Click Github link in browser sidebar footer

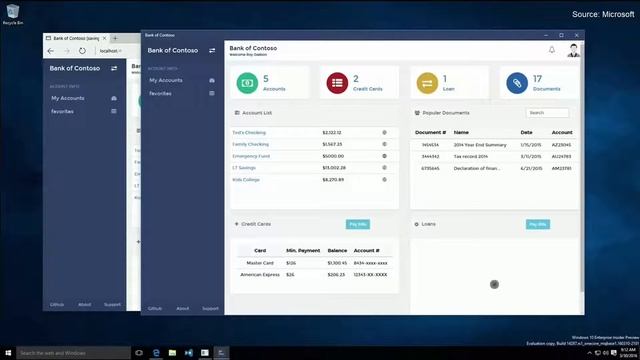[x=57, y=304]
